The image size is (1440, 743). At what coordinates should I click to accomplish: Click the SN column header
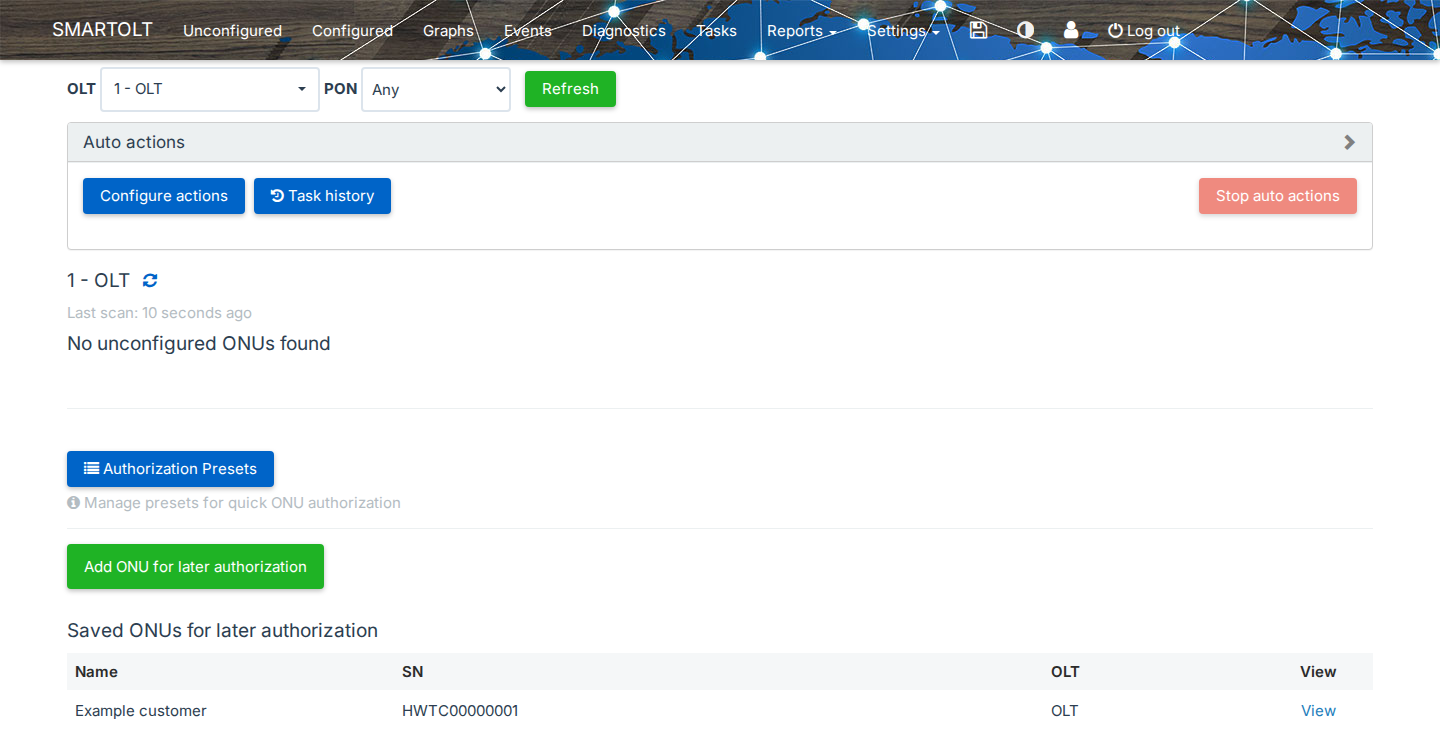[412, 672]
